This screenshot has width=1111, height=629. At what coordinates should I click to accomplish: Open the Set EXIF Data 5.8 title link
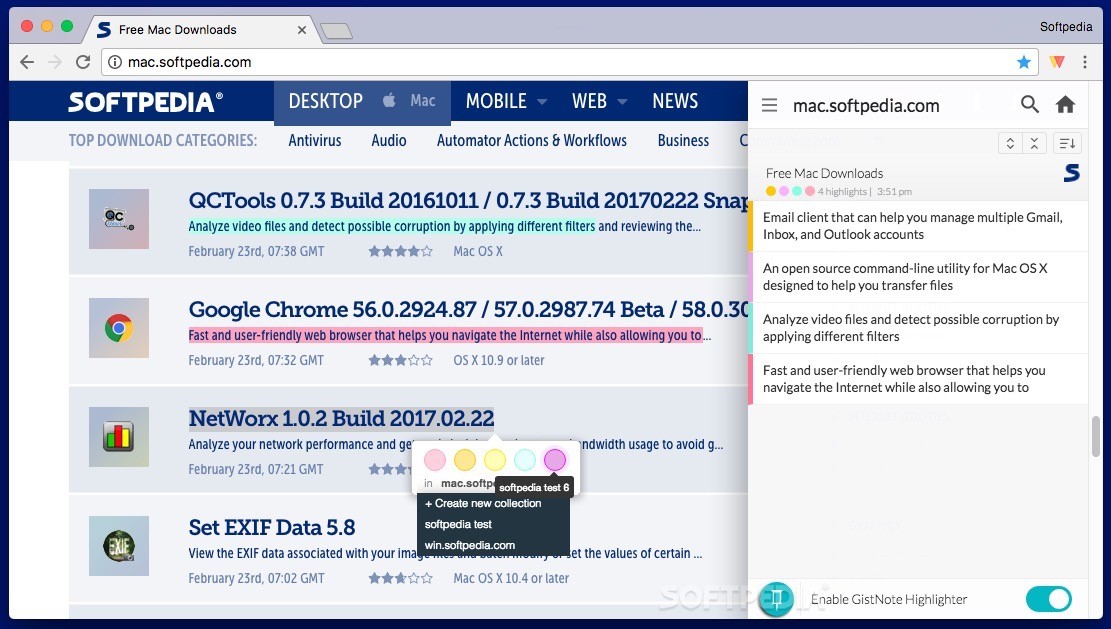(272, 528)
